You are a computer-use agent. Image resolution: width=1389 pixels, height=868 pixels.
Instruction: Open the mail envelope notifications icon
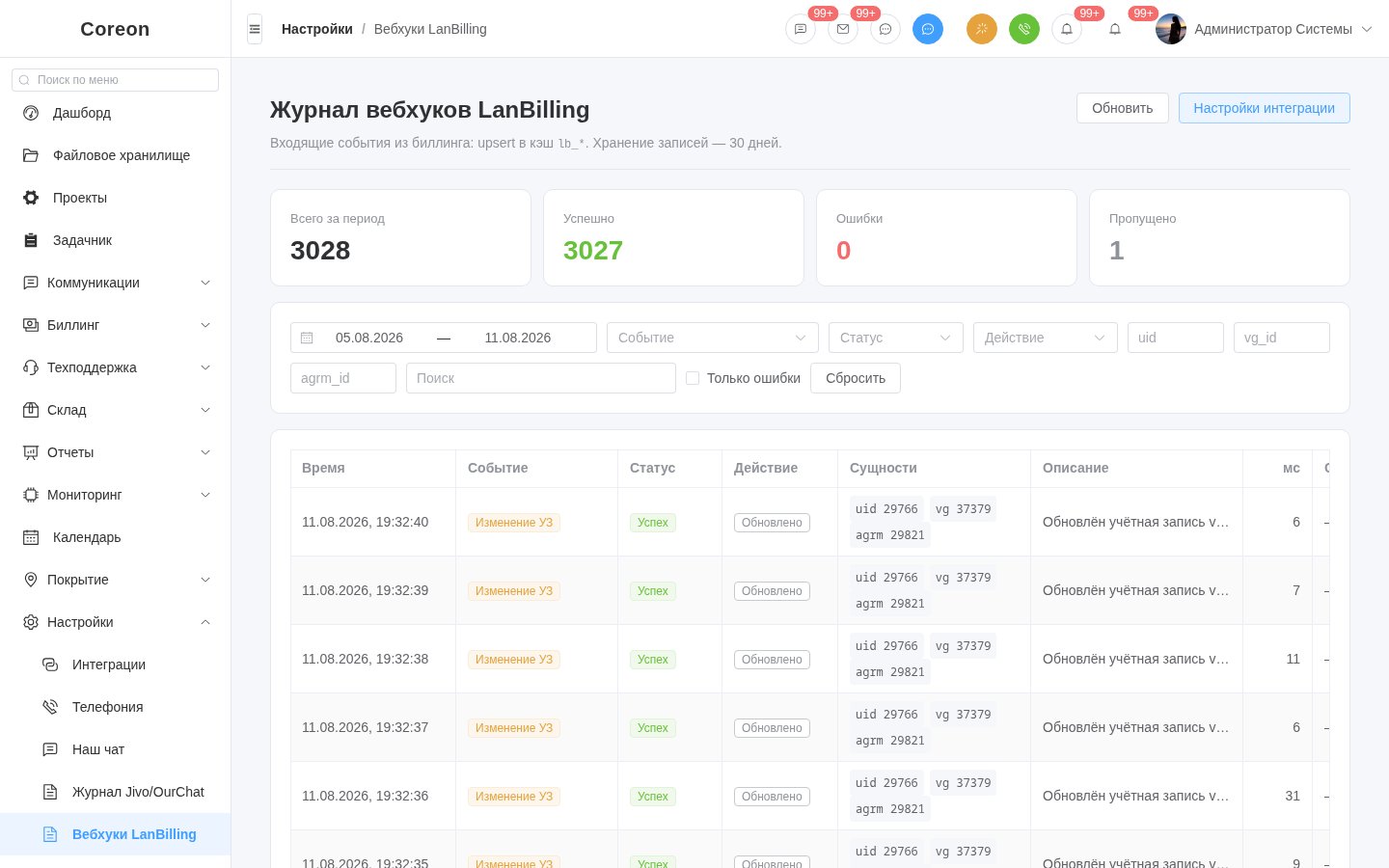[843, 29]
